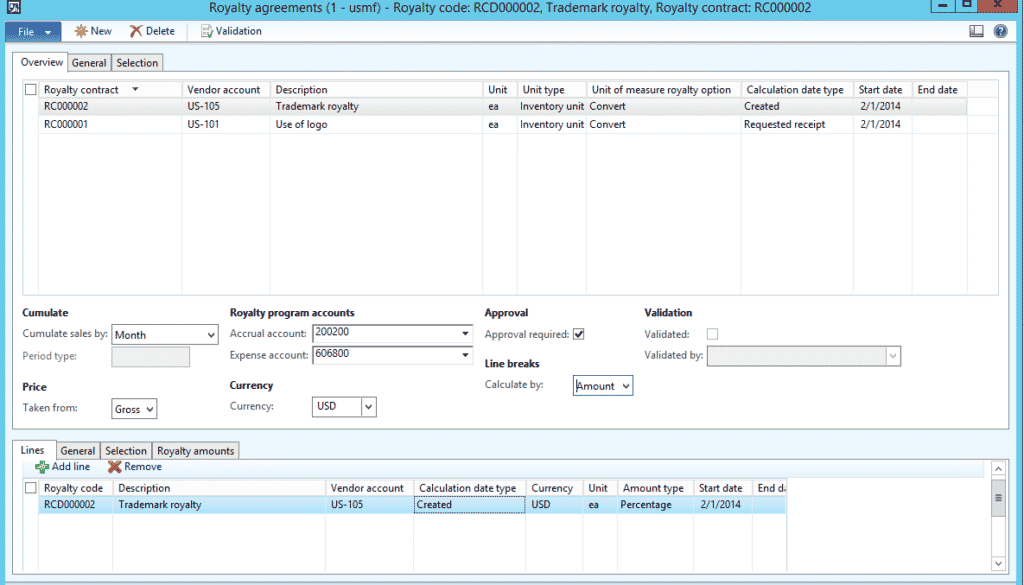Click the lines grid vertical scrollbar thumb
The image size is (1024, 585).
(998, 498)
